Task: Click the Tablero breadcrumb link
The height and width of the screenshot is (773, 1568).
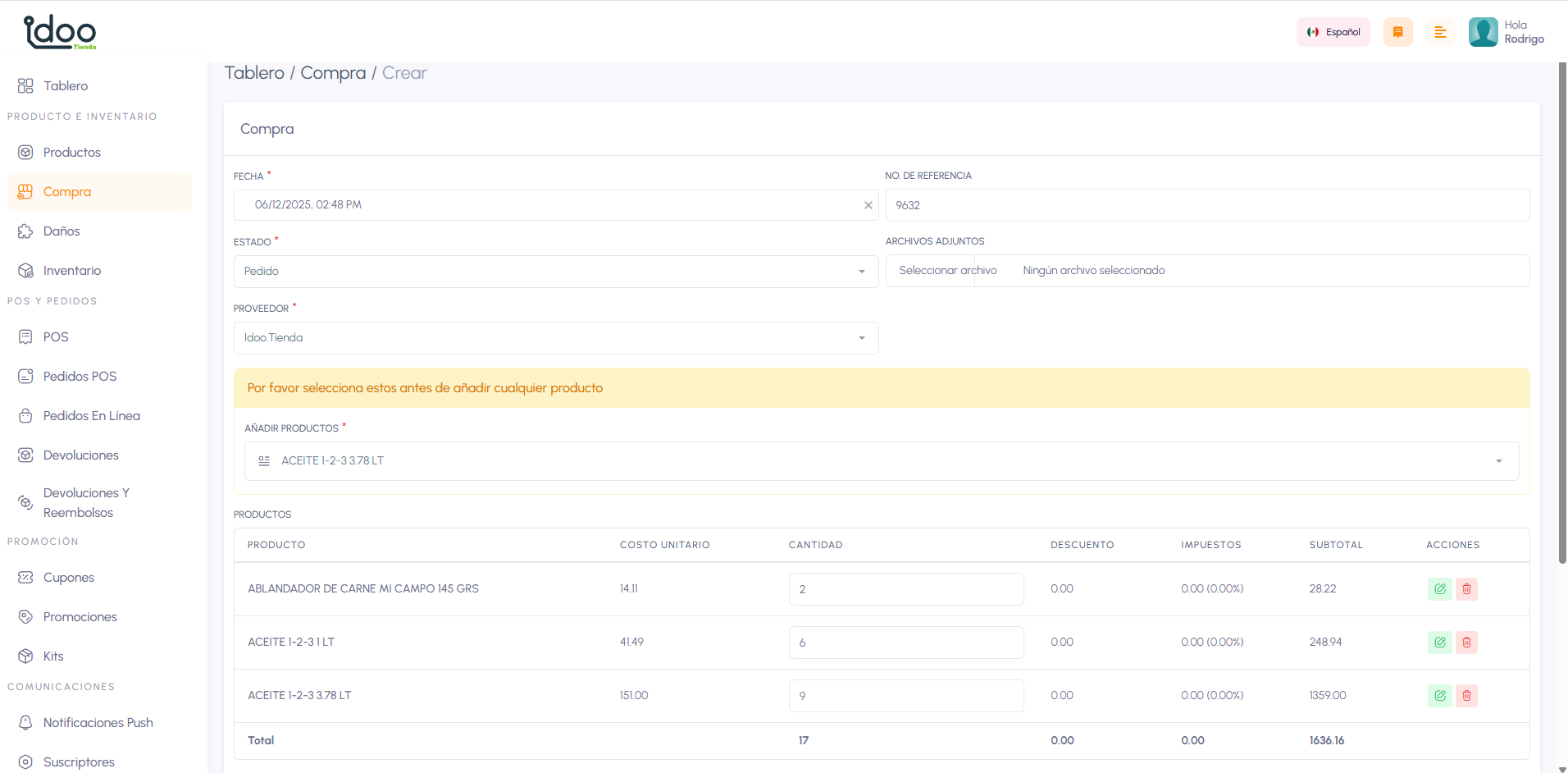Action: pyautogui.click(x=254, y=73)
